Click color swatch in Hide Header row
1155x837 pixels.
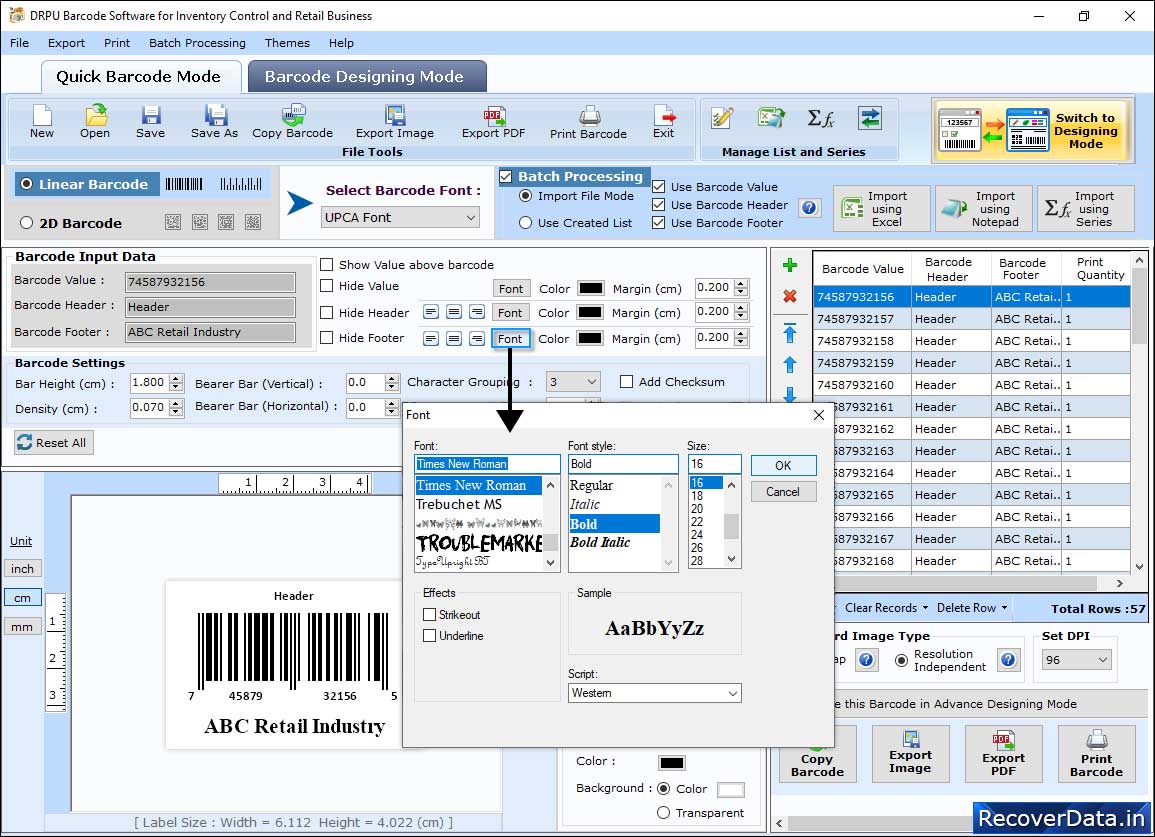coord(590,312)
